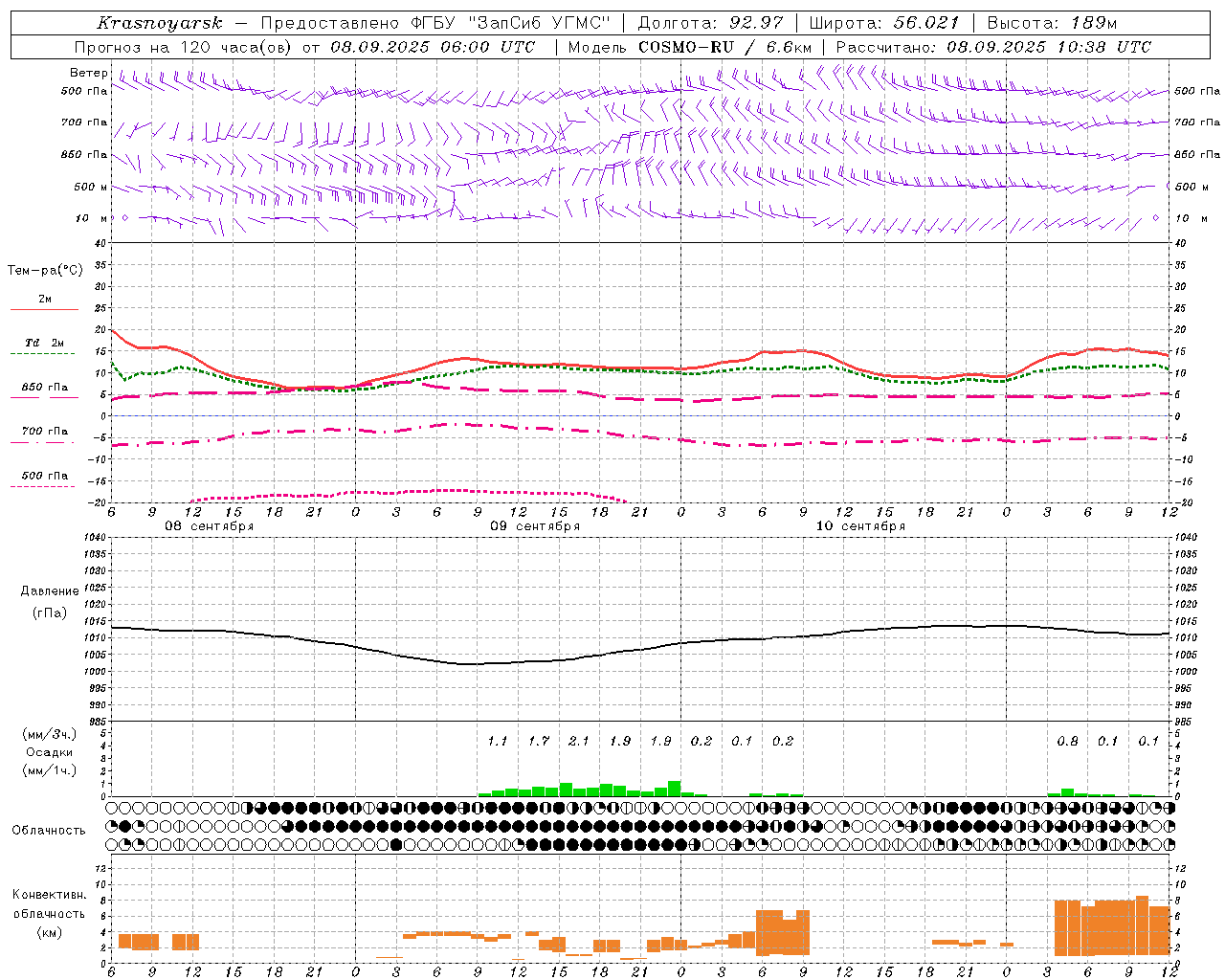Click the 'Облачность' cloudiness label

(x=49, y=831)
